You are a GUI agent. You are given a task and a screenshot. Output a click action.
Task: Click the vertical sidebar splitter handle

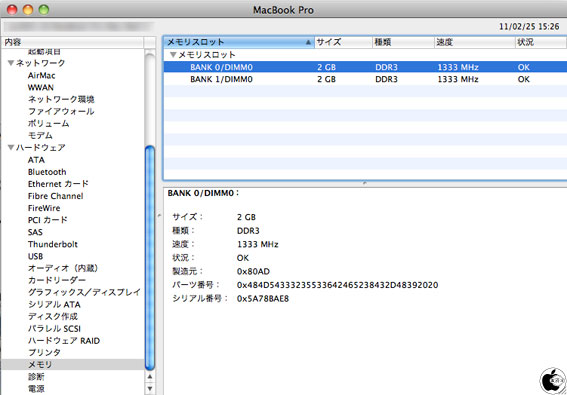(x=159, y=216)
